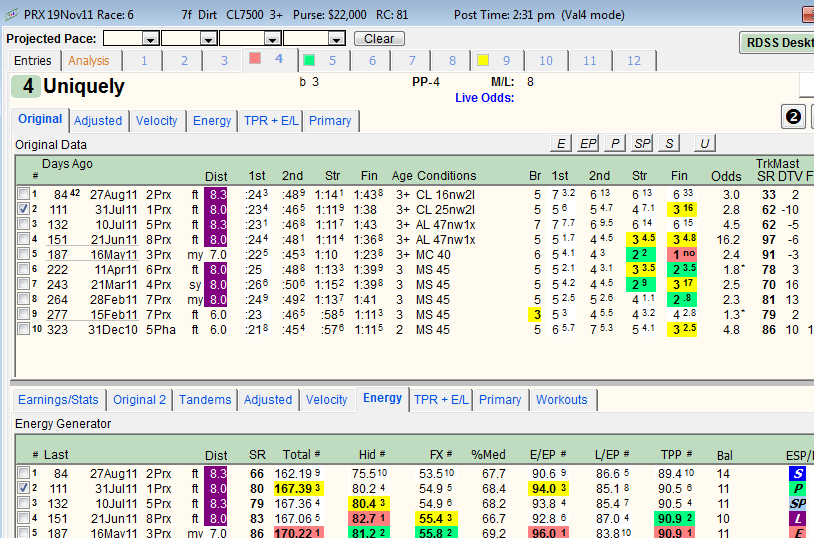Click the blue S ESP icon
Viewport: 814px width, 538px height.
click(x=798, y=473)
